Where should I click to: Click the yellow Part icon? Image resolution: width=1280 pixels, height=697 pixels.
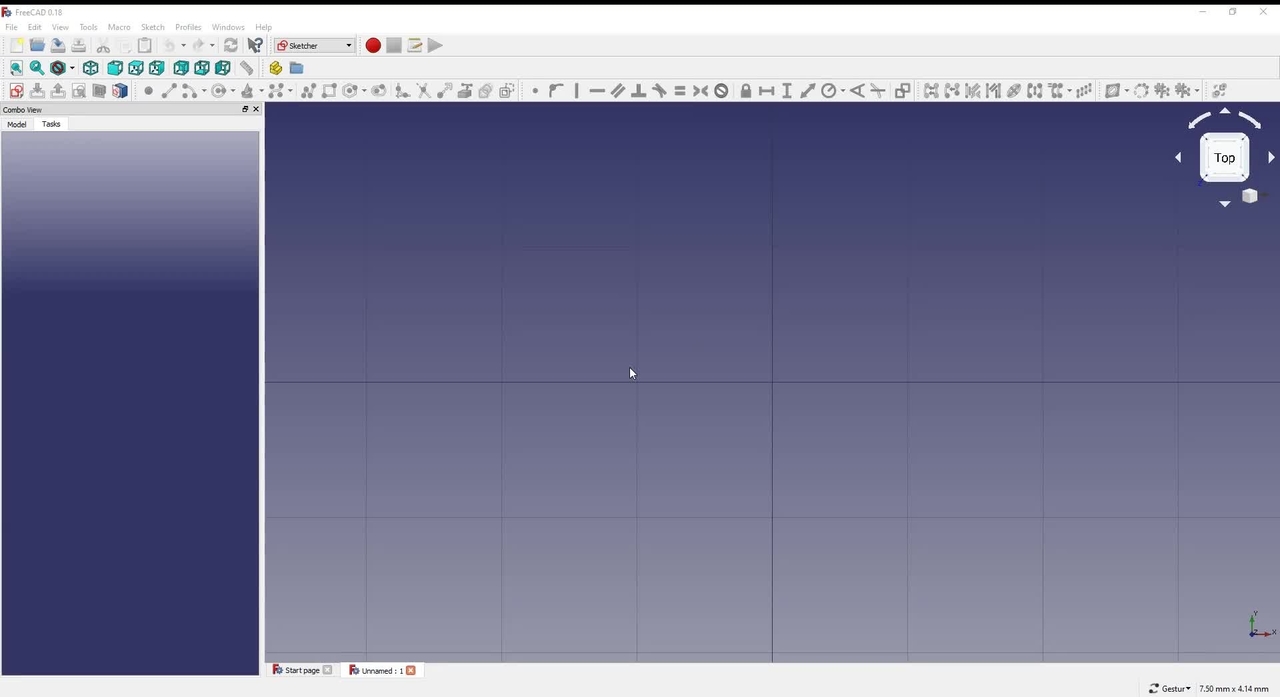click(275, 68)
